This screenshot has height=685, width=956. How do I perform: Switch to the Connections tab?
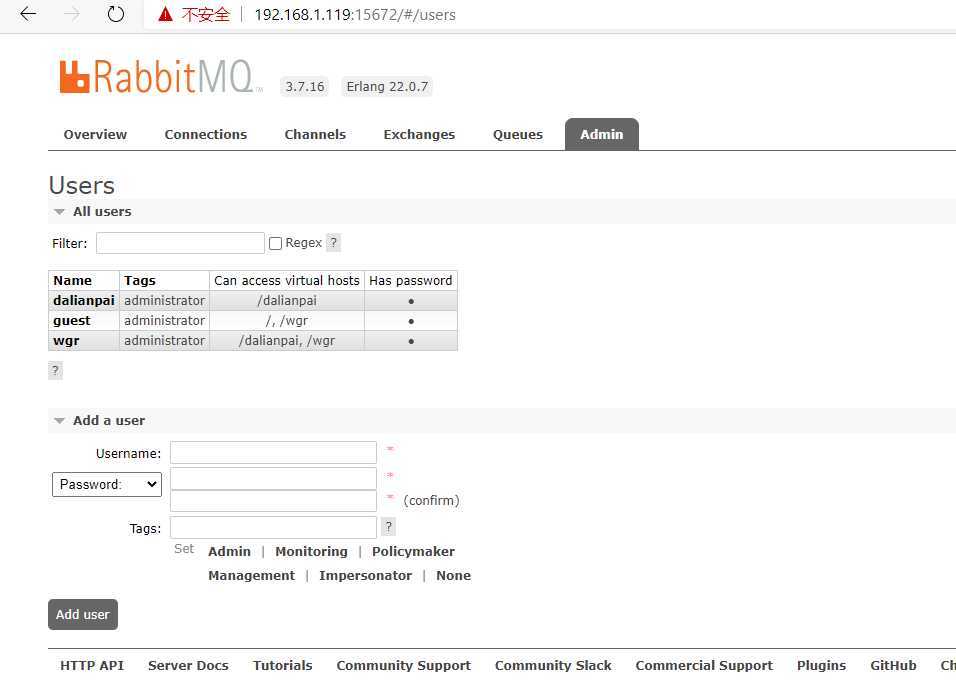[x=205, y=134]
